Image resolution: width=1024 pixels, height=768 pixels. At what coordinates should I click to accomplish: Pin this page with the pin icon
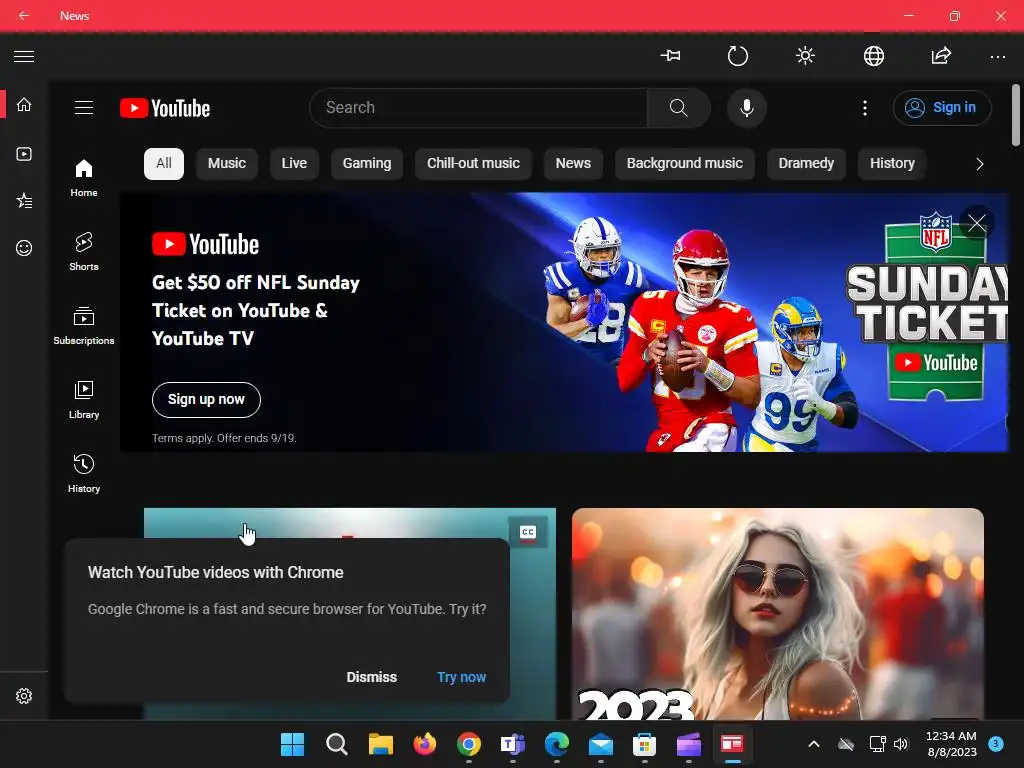pos(671,56)
